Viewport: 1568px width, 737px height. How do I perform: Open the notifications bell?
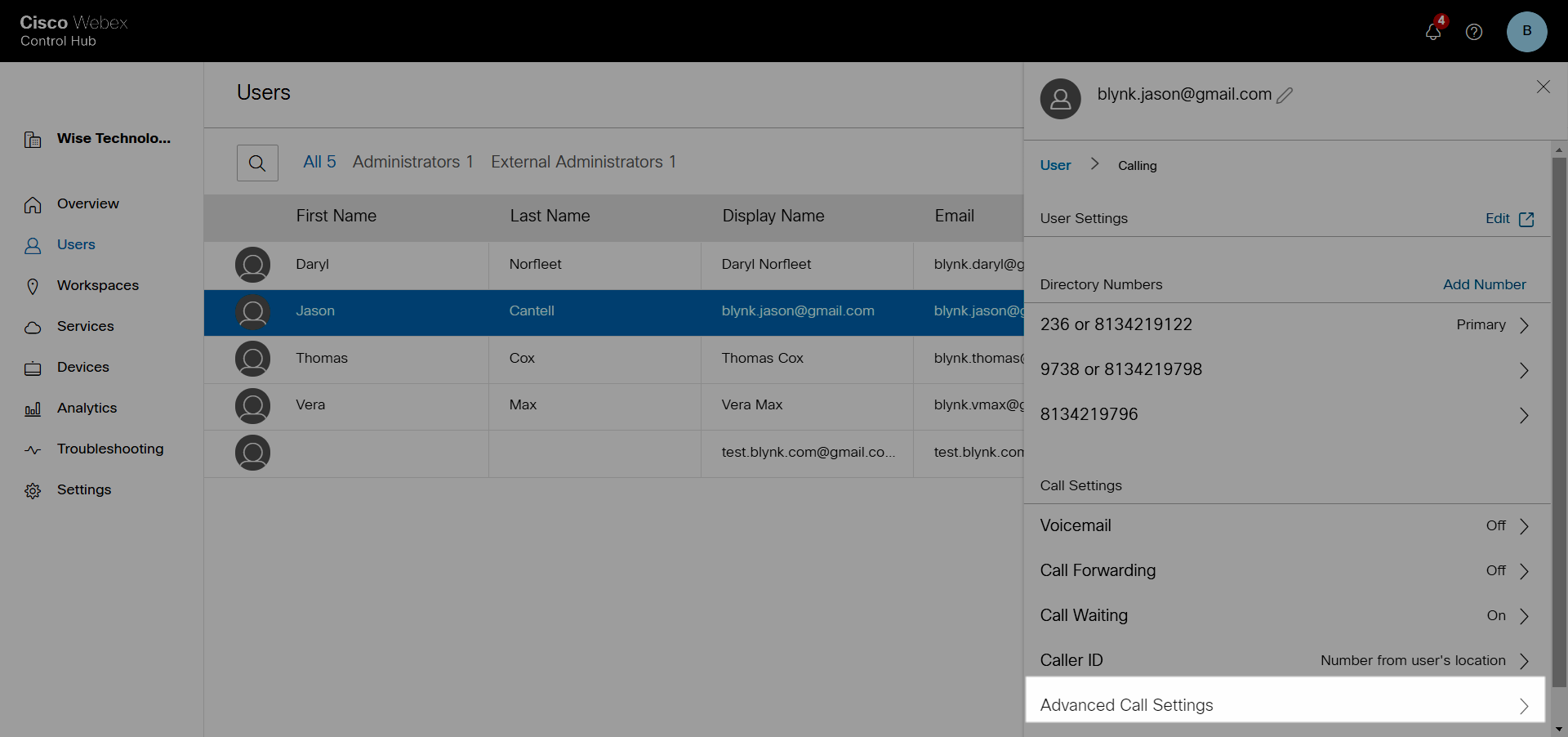[x=1433, y=32]
